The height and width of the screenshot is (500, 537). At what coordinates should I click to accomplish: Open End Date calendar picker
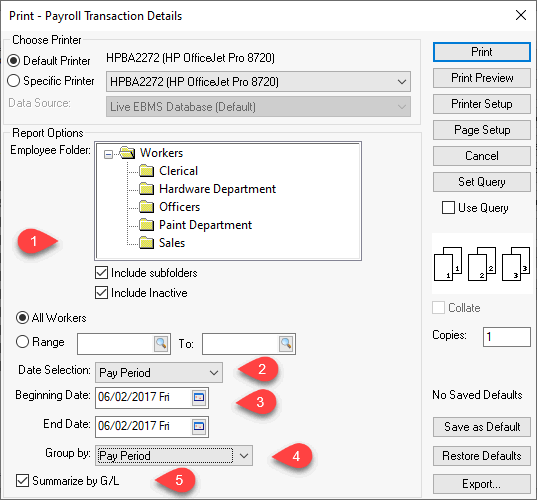(199, 426)
